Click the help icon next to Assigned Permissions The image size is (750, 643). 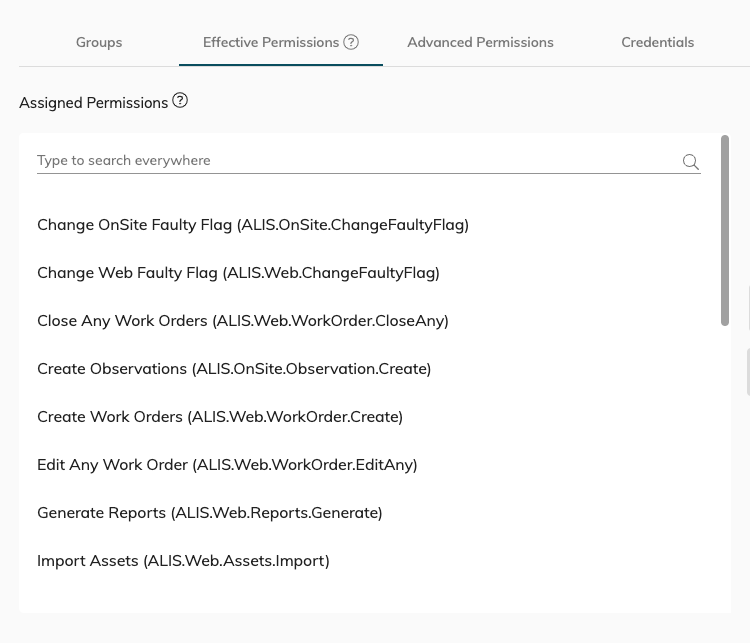[x=180, y=101]
